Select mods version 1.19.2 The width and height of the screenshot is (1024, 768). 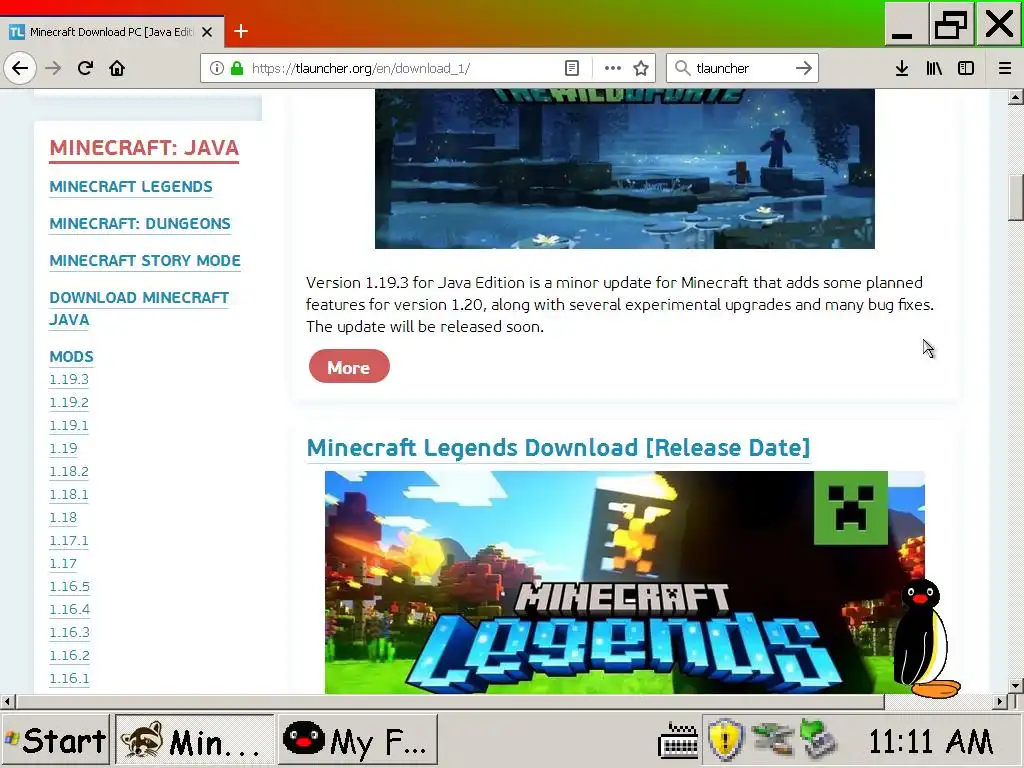pyautogui.click(x=69, y=402)
